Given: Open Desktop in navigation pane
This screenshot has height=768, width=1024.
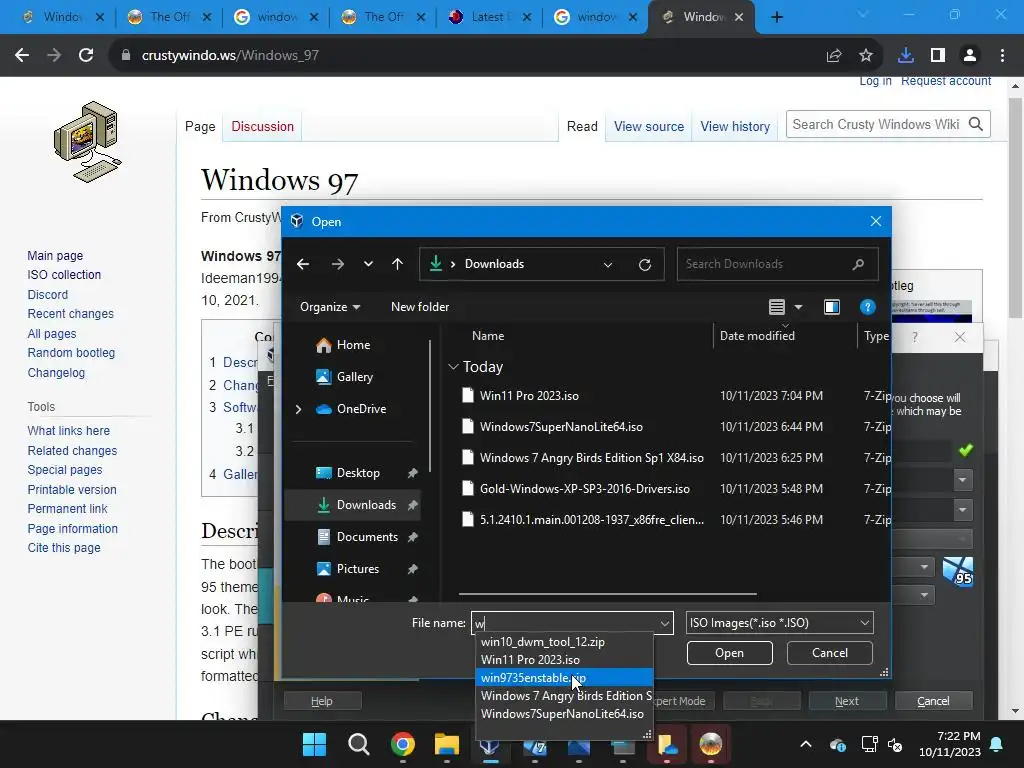Looking at the screenshot, I should pyautogui.click(x=358, y=473).
